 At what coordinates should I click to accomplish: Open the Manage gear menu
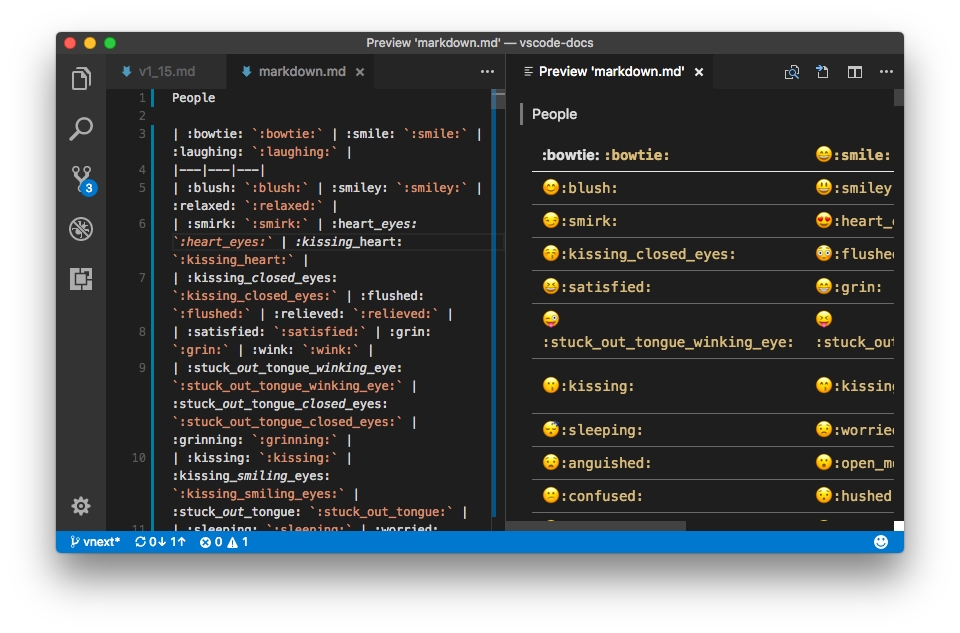81,506
